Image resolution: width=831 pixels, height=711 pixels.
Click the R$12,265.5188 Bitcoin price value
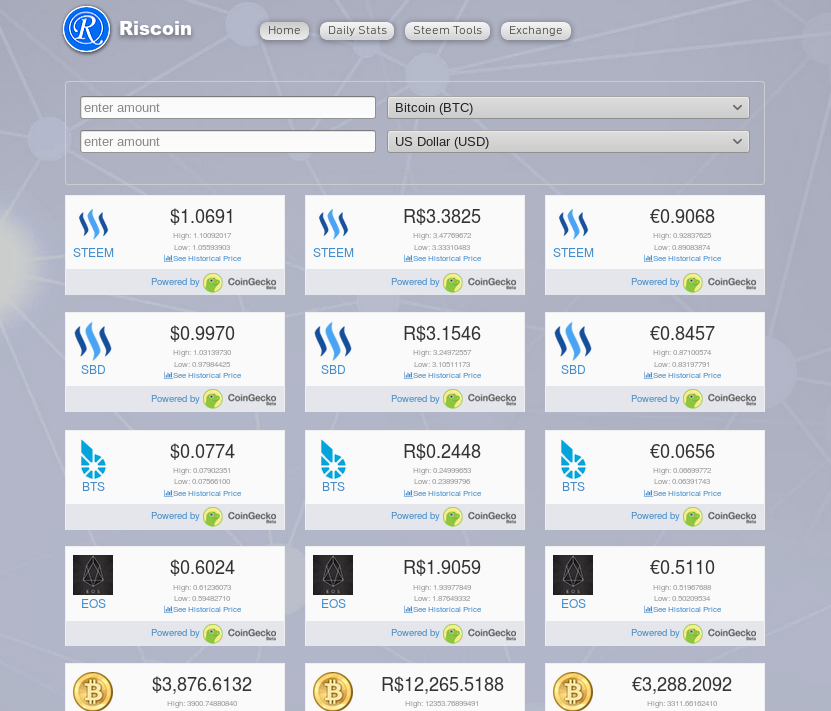443,685
